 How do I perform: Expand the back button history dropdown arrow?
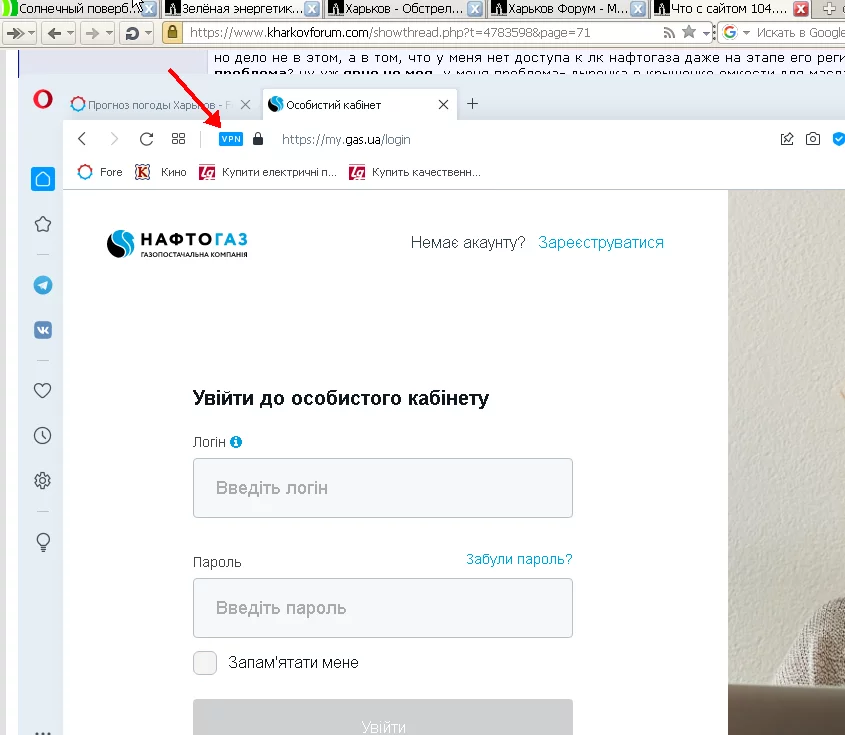70,33
